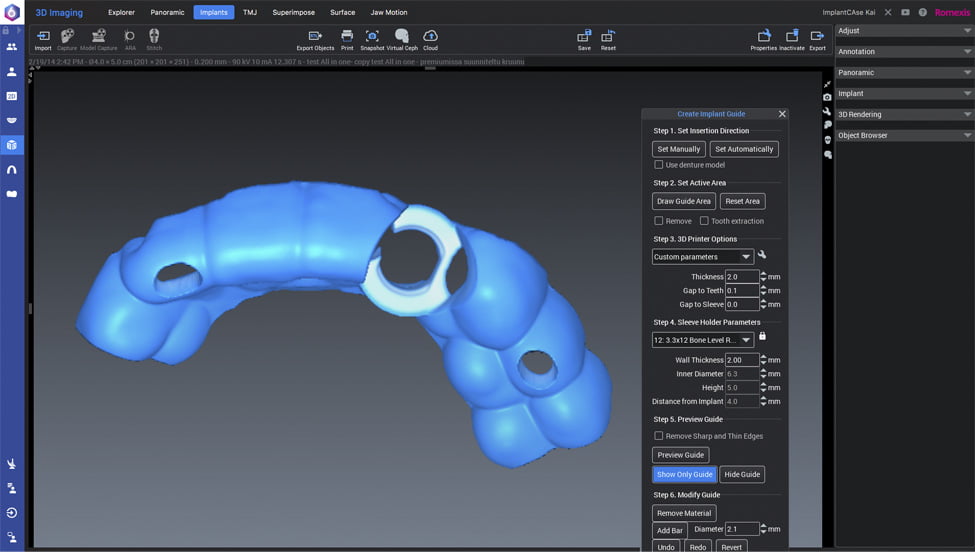Expand the Object Browser panel
975x552 pixels.
904,135
